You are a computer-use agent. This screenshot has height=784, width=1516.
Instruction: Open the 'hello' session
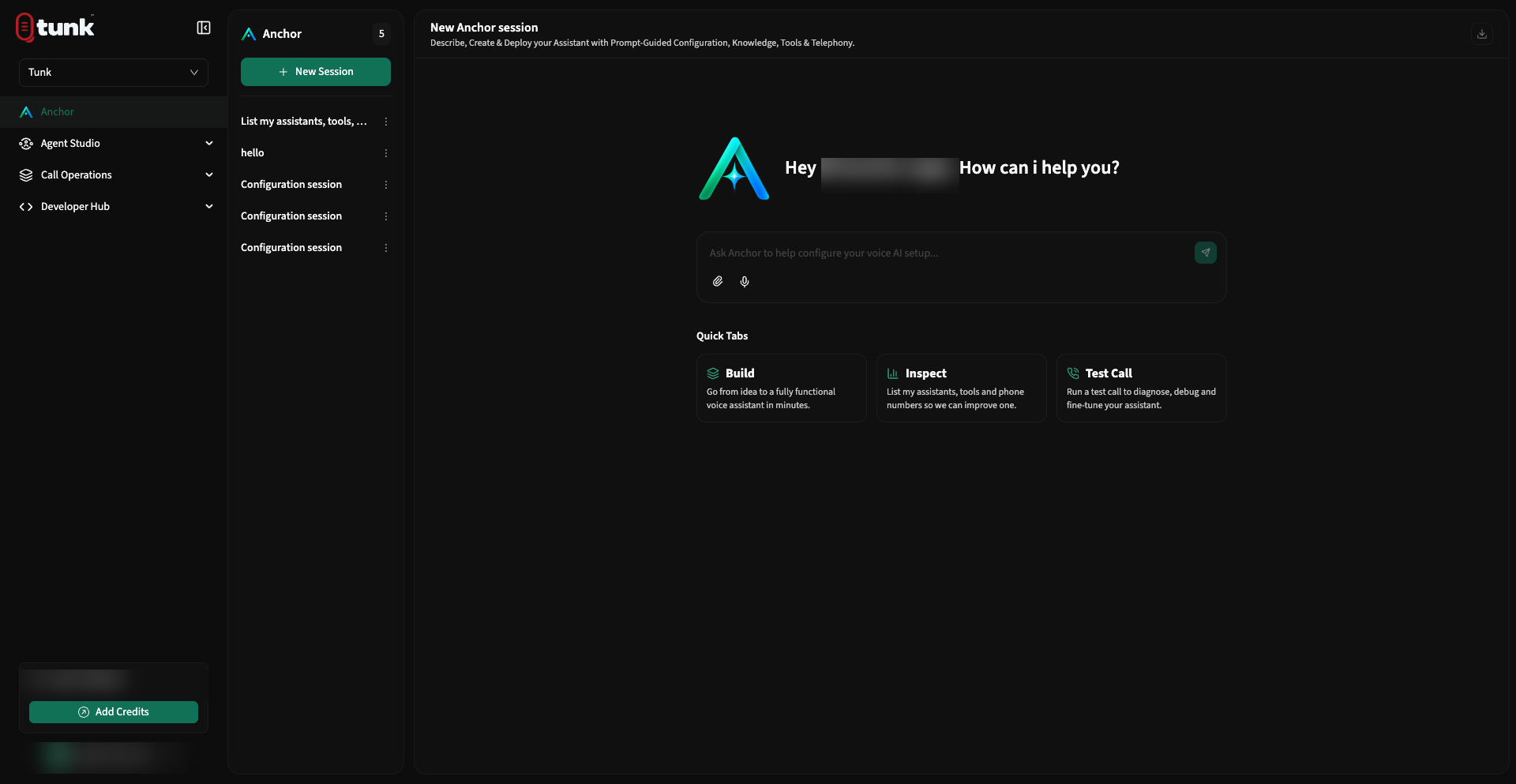coord(253,153)
